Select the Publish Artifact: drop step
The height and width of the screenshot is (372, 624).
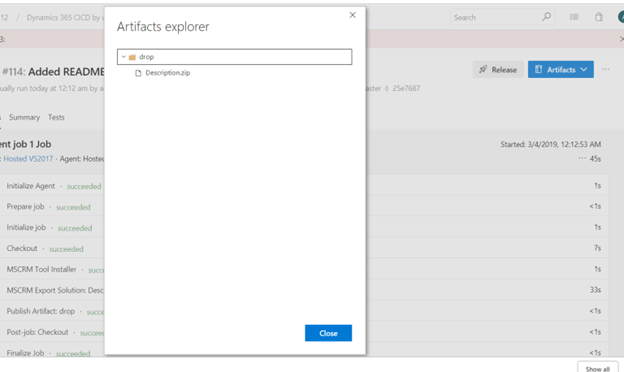coord(41,311)
